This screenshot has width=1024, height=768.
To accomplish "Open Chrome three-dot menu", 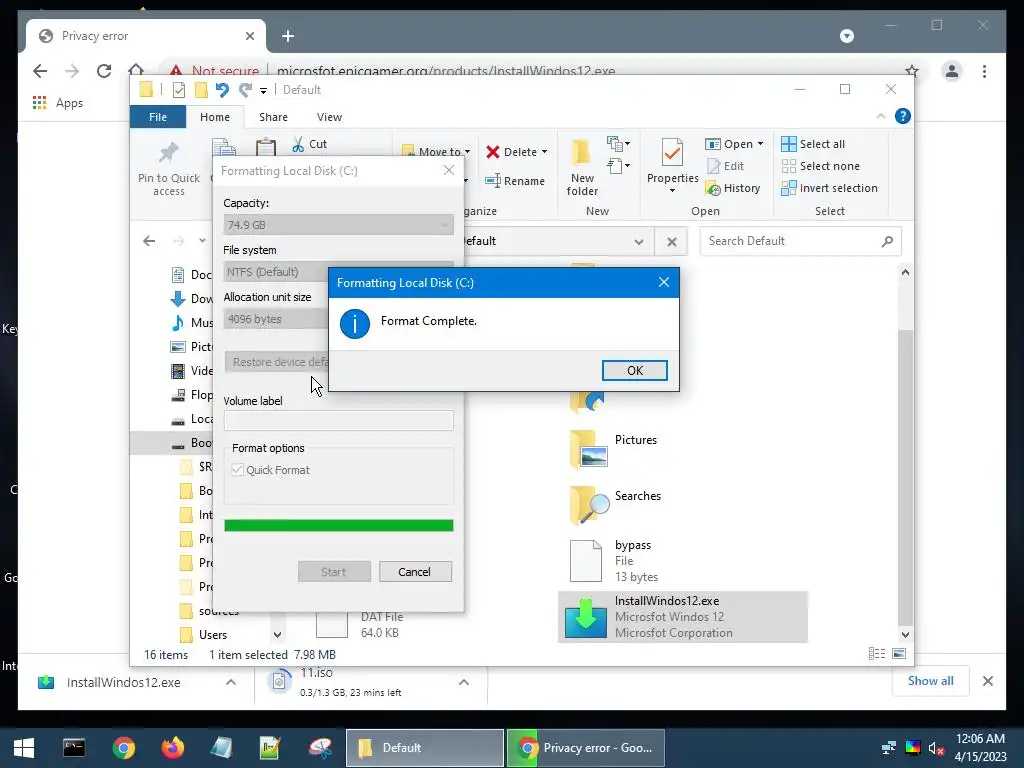I will click(984, 71).
